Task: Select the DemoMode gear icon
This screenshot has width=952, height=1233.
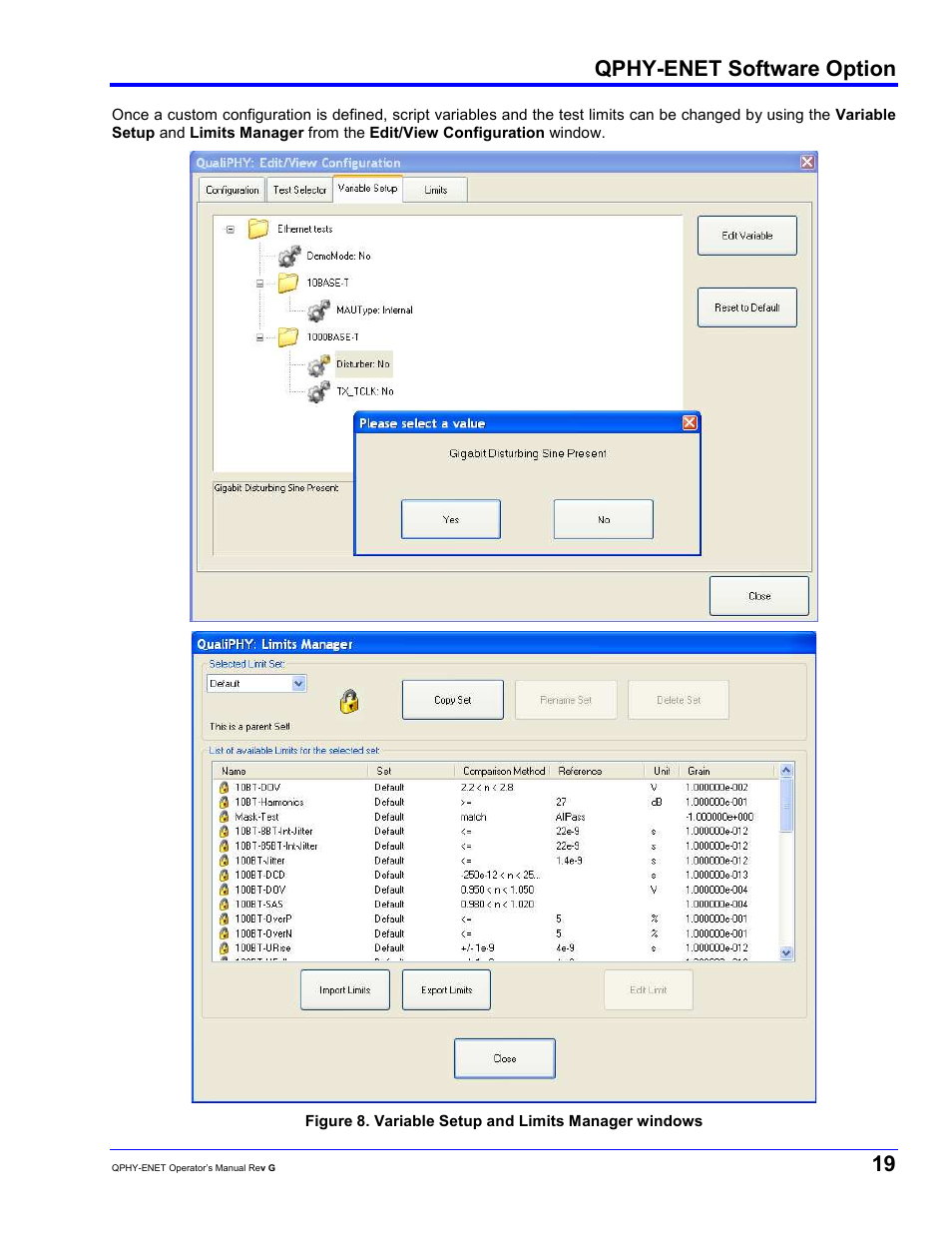Action: click(289, 256)
